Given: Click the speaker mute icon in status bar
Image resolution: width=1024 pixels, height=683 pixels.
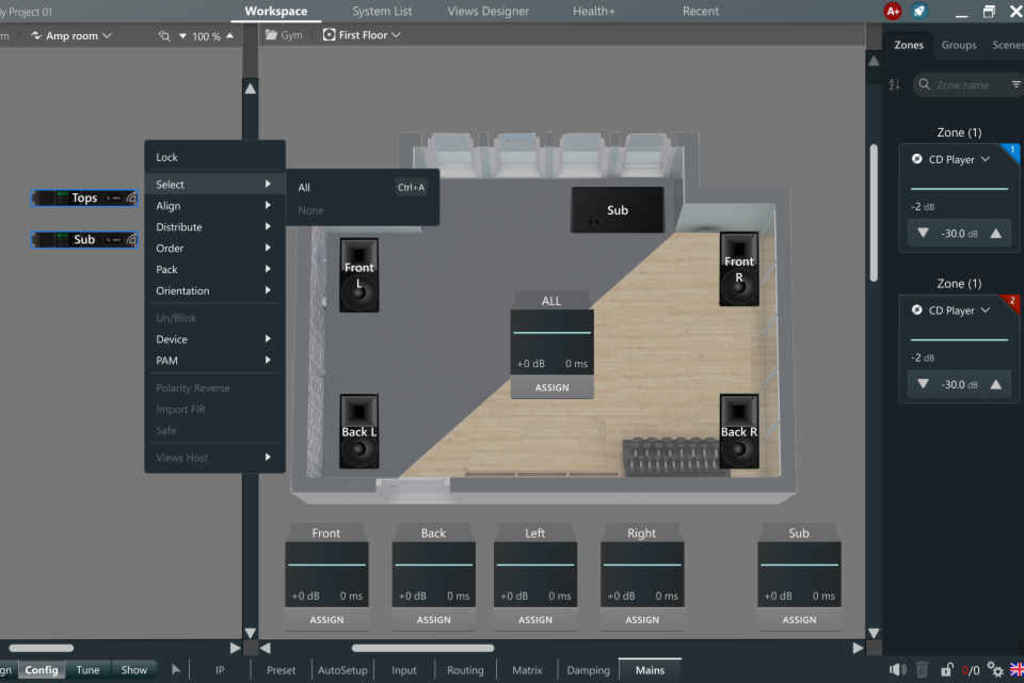Looking at the screenshot, I should pyautogui.click(x=898, y=670).
